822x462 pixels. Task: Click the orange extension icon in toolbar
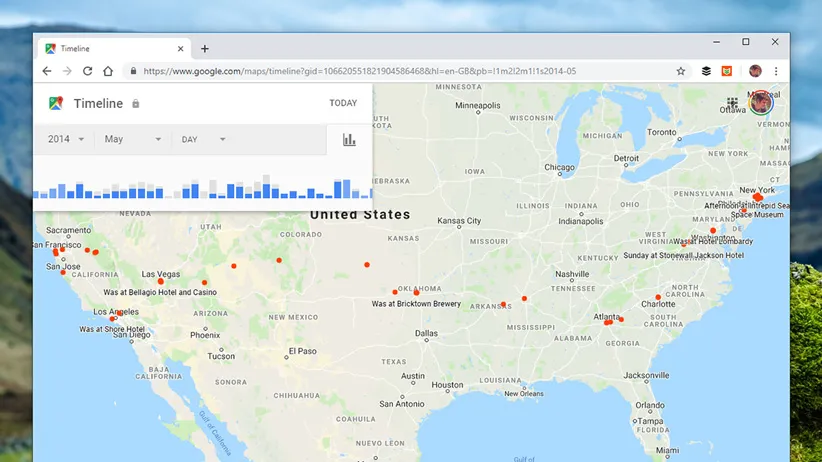point(730,71)
